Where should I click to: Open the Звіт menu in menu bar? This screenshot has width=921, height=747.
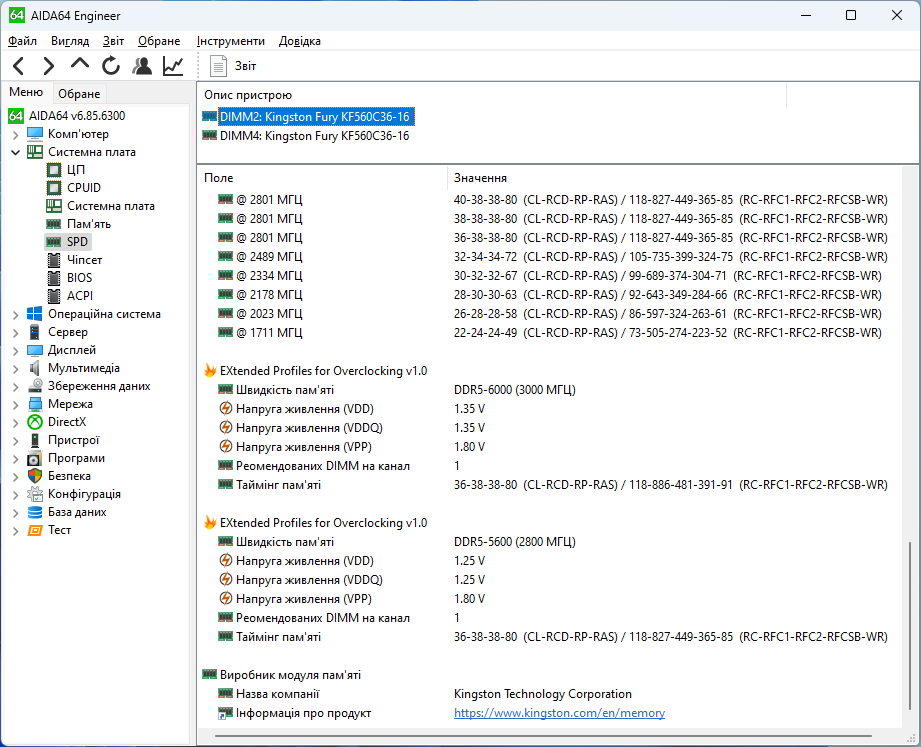[x=113, y=41]
